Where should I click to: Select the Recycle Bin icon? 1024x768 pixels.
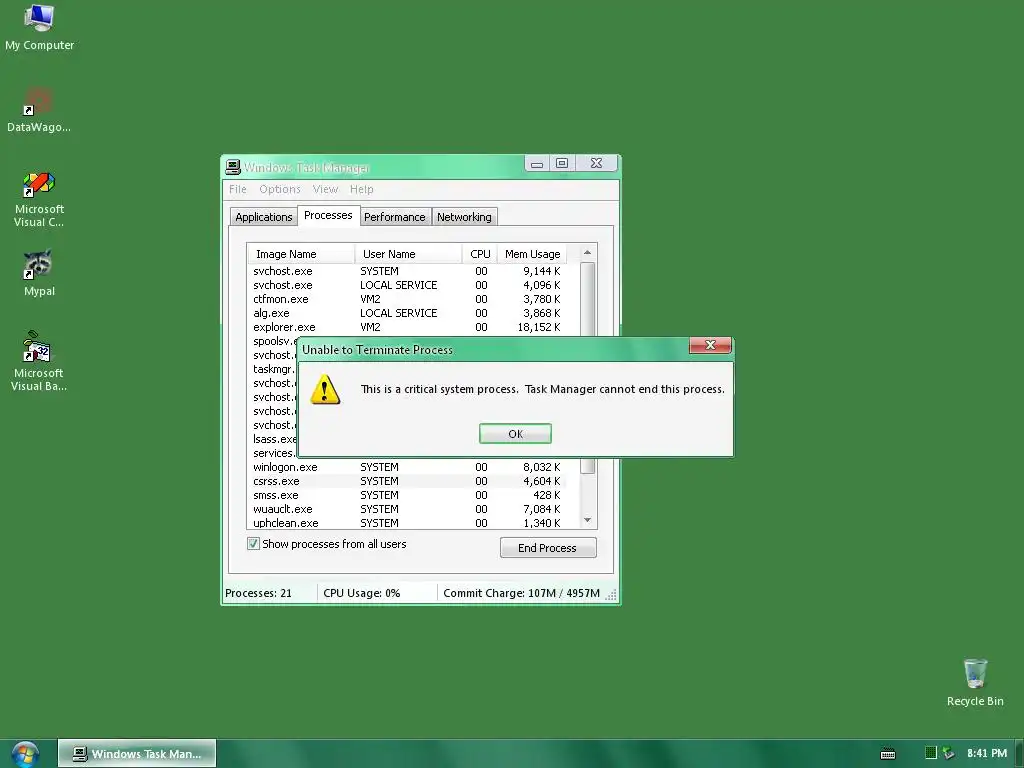click(975, 682)
